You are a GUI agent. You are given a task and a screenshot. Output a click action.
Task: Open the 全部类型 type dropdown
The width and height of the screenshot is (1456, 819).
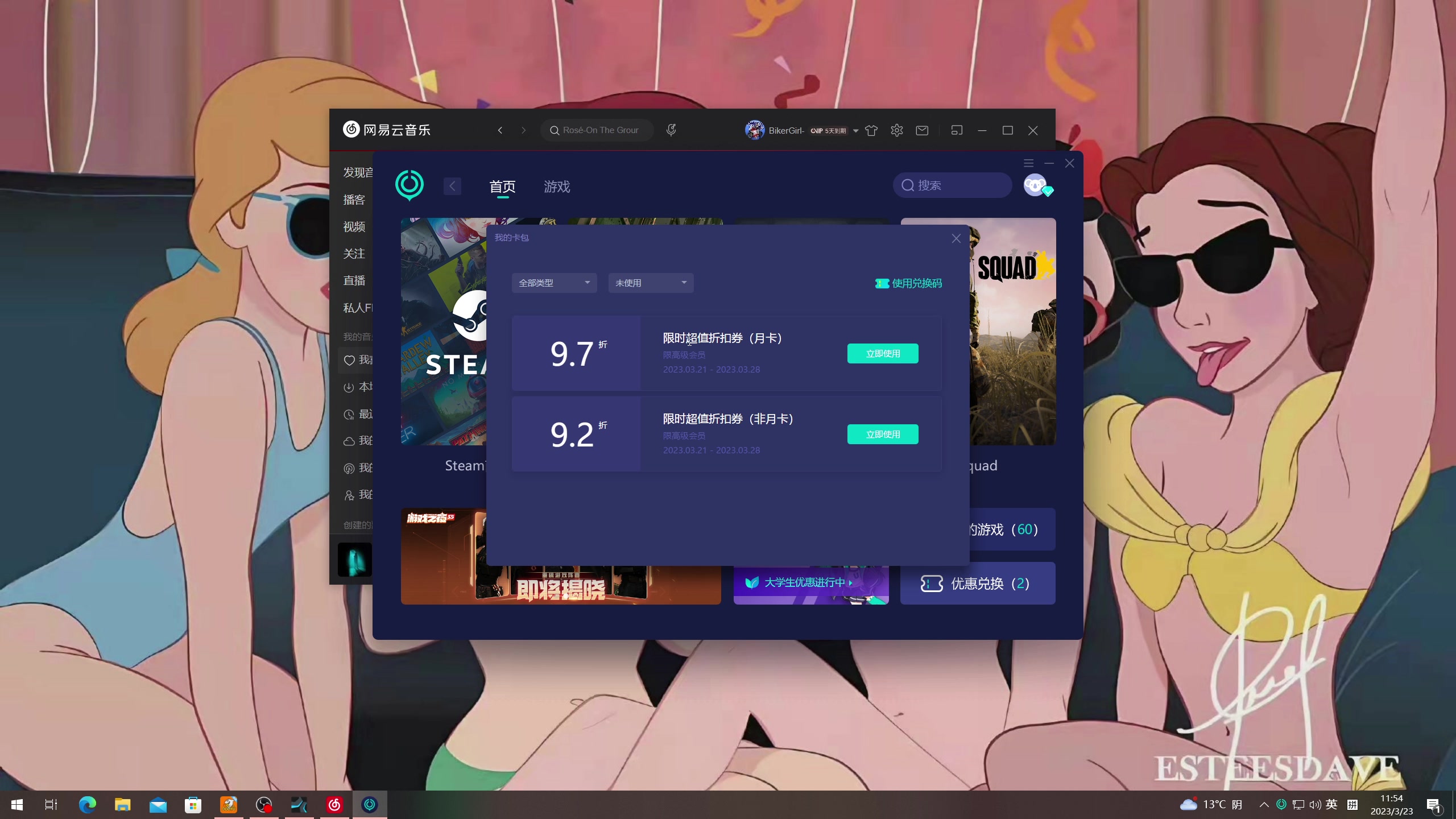click(554, 283)
